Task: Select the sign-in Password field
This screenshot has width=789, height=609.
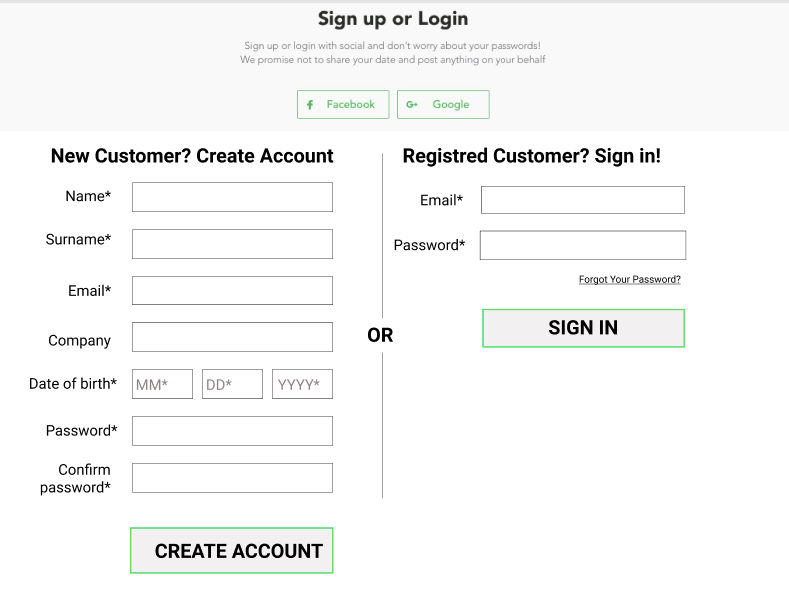Action: pyautogui.click(x=583, y=245)
